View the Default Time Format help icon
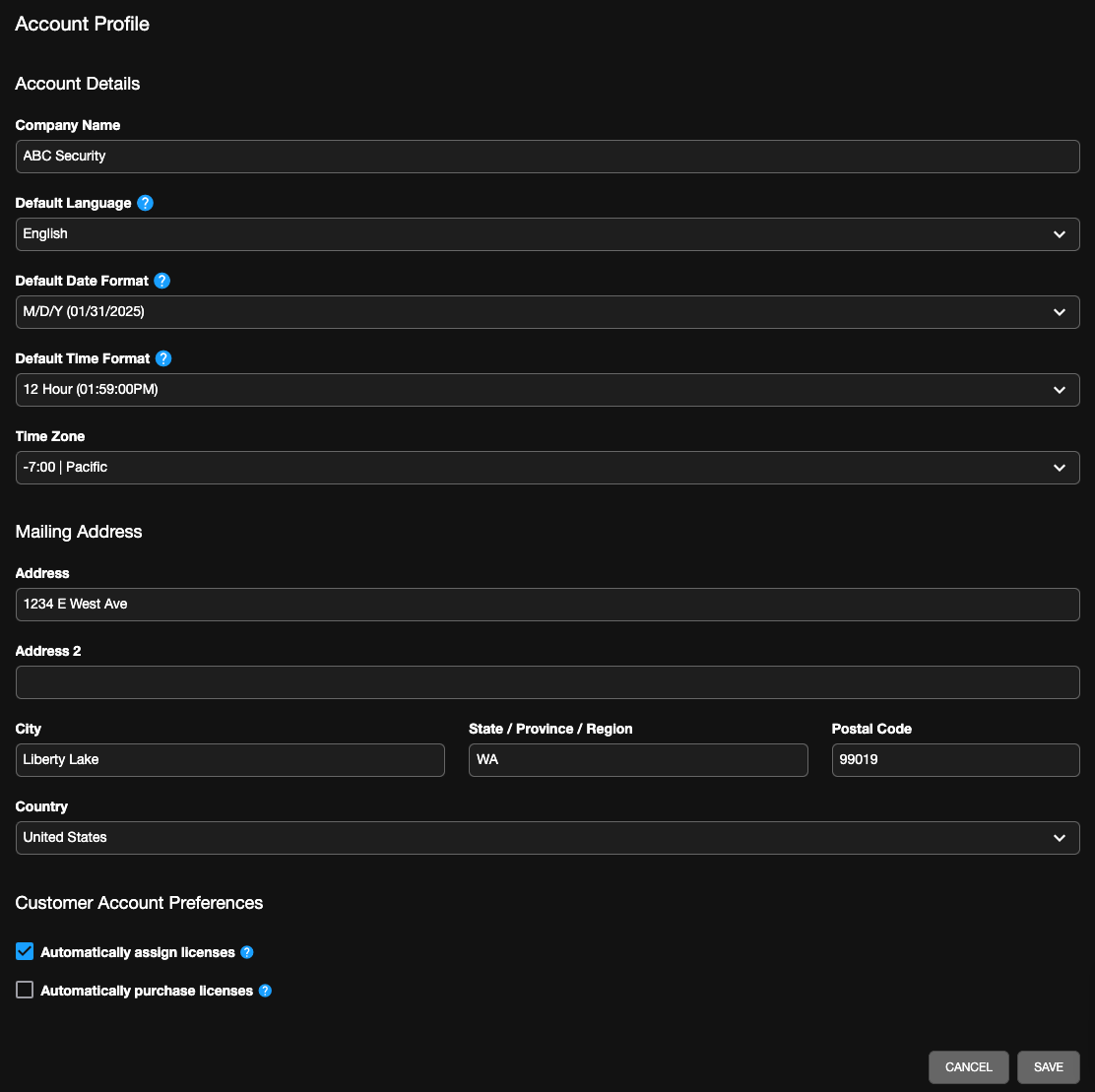Image resolution: width=1095 pixels, height=1092 pixels. [x=161, y=358]
